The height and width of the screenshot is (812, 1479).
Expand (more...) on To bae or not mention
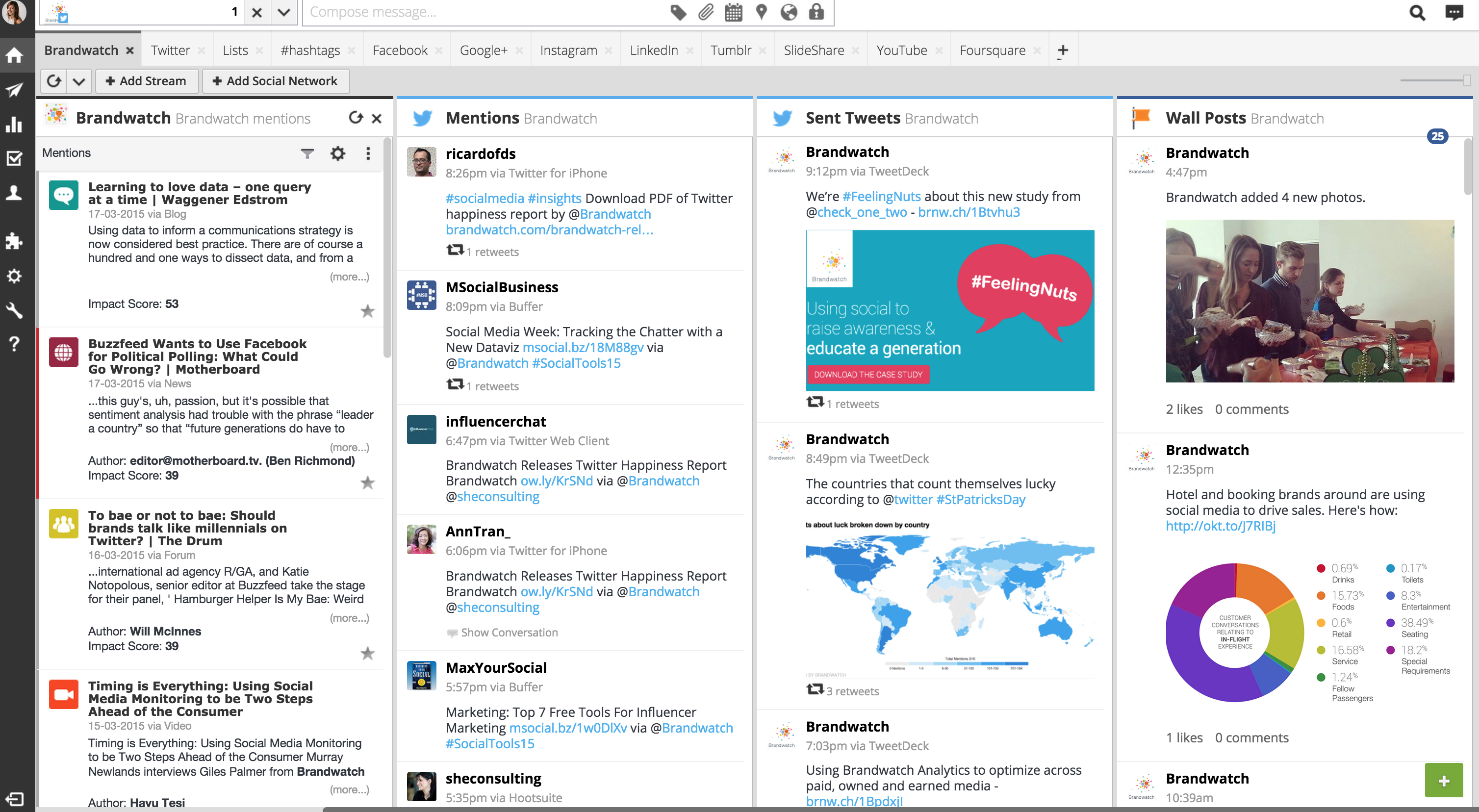(x=349, y=618)
